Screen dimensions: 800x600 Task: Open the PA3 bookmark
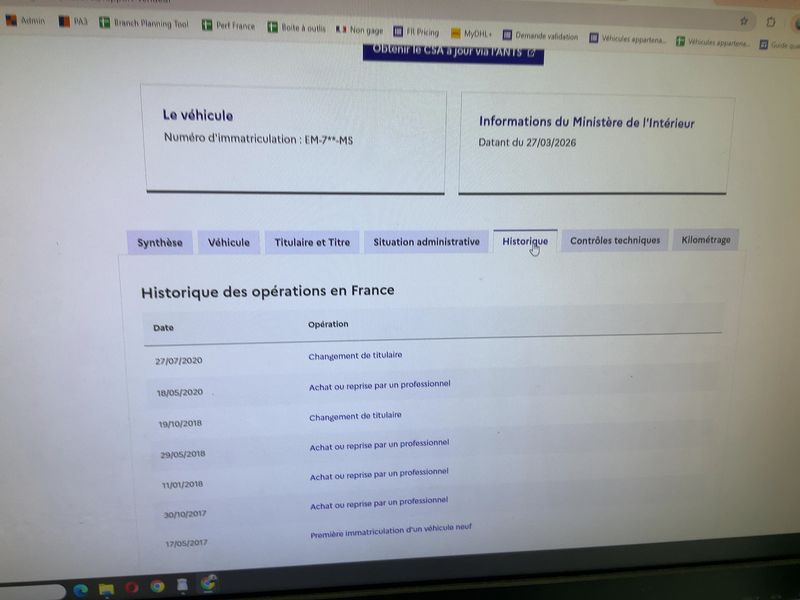pyautogui.click(x=73, y=21)
